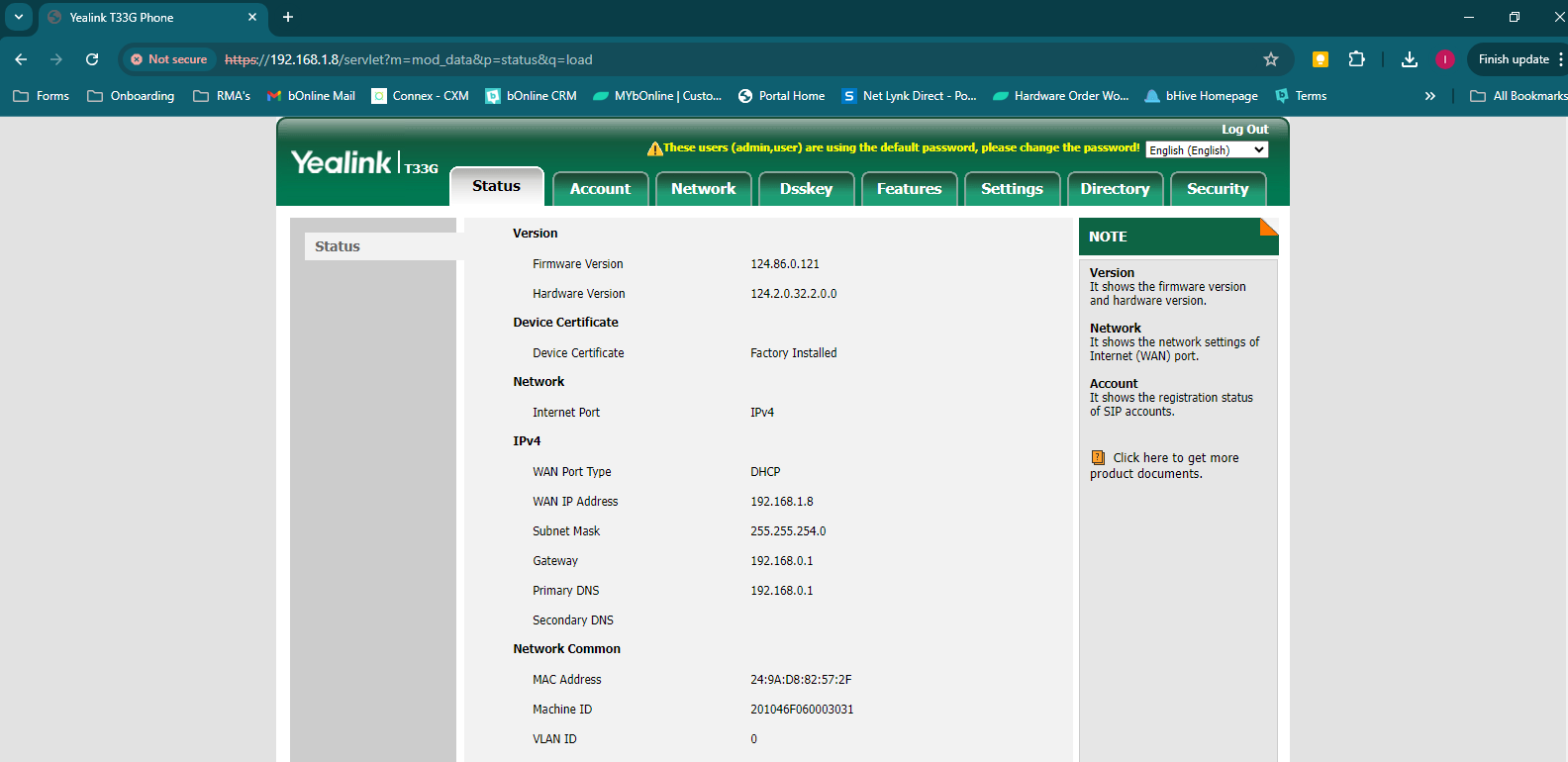Open the MYbOnline Customer bookmark
Viewport: 1568px width, 762px height.
tap(657, 96)
